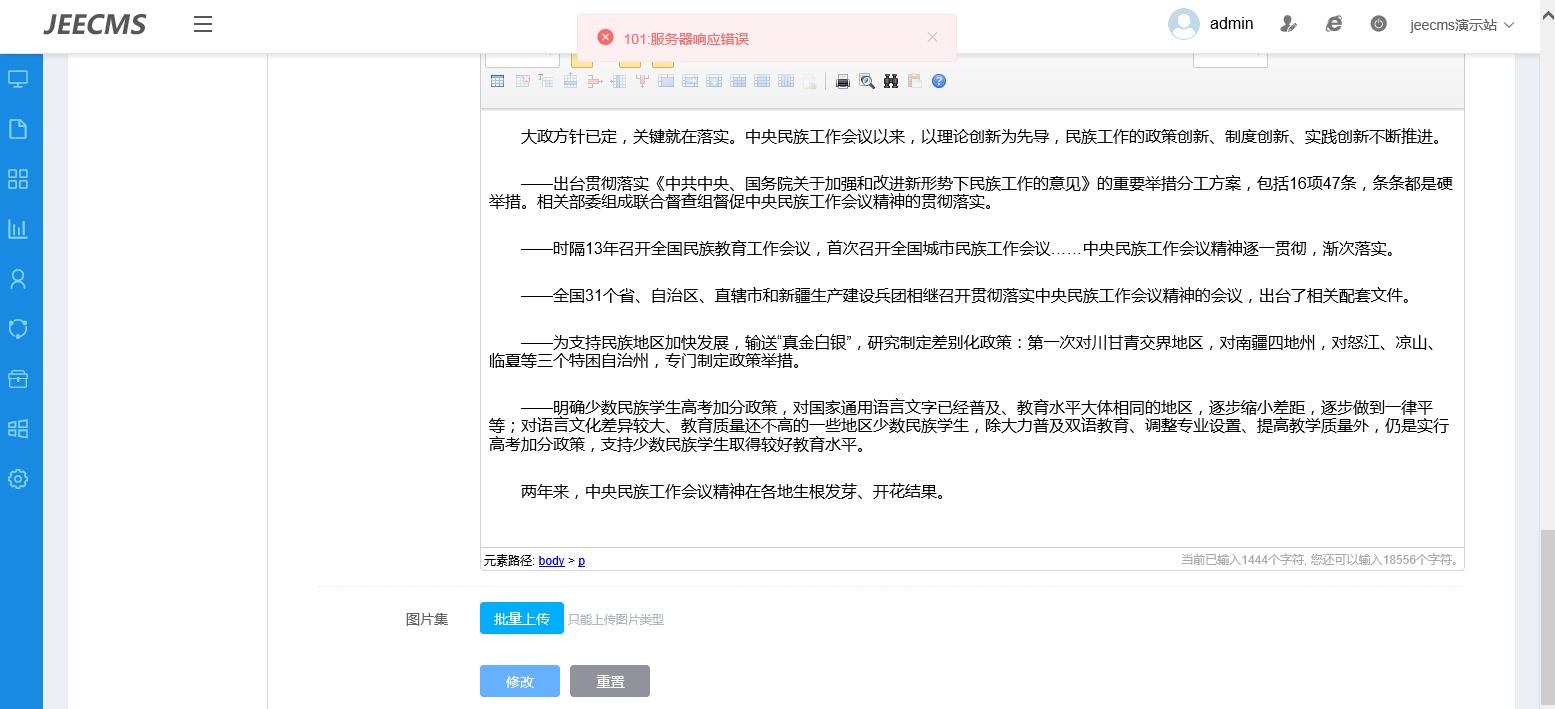1555x709 pixels.
Task: Open the editor help question-mark icon
Action: coord(938,82)
